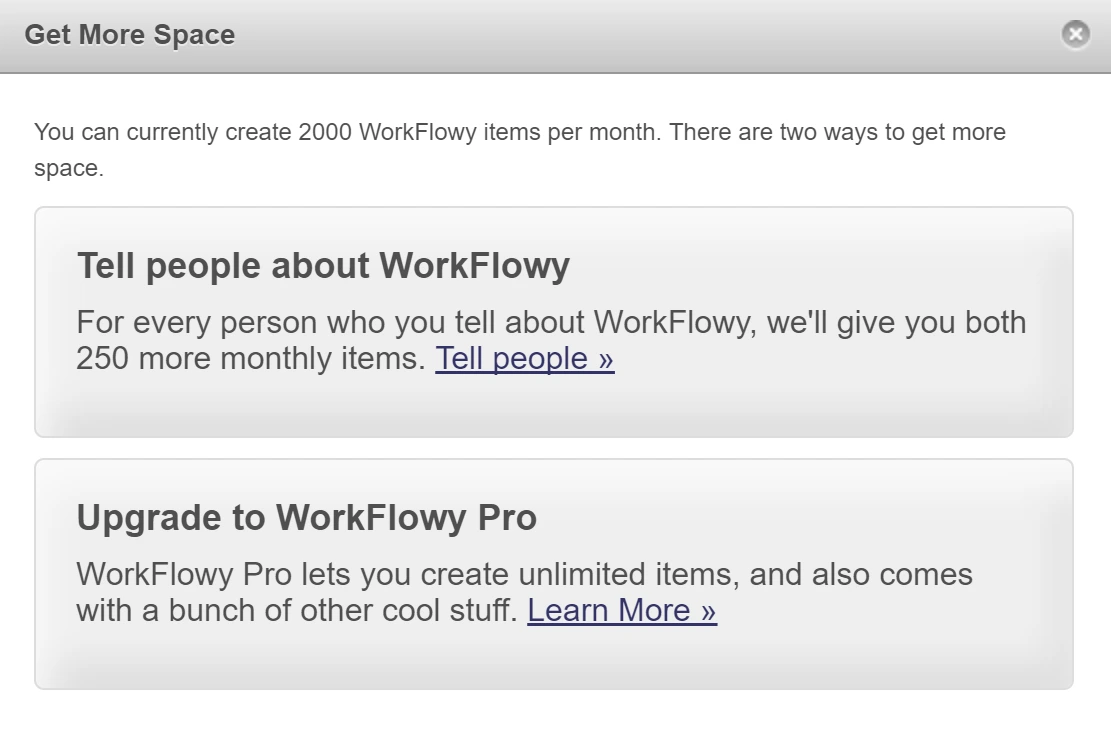Click the Get More Space dialog title

(x=130, y=35)
